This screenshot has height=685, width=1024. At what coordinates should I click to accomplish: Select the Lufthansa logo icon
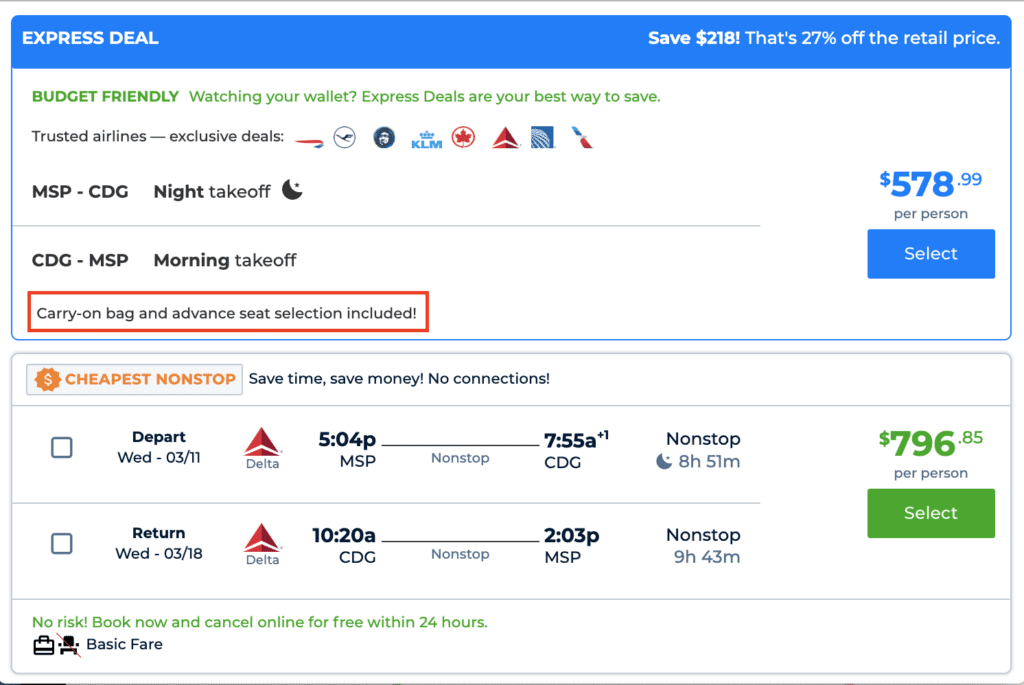click(345, 136)
